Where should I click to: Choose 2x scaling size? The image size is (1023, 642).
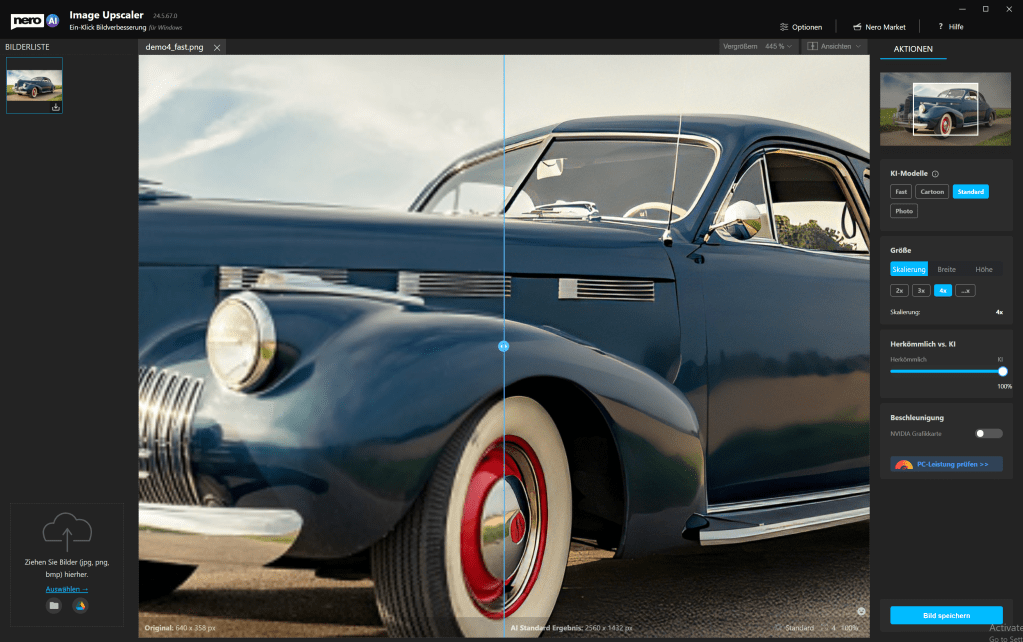pos(900,290)
